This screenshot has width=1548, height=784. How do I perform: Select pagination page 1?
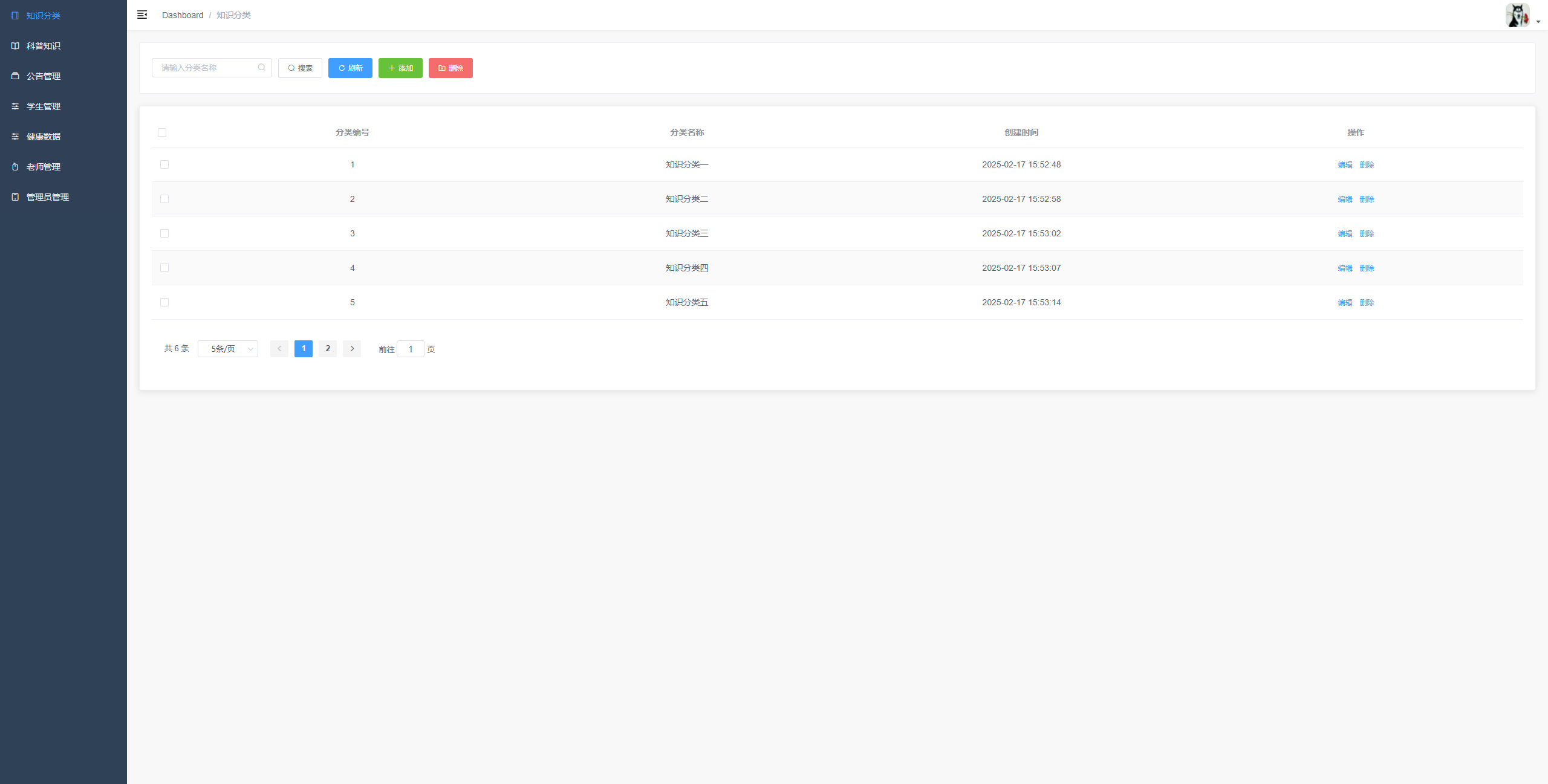[x=304, y=349]
